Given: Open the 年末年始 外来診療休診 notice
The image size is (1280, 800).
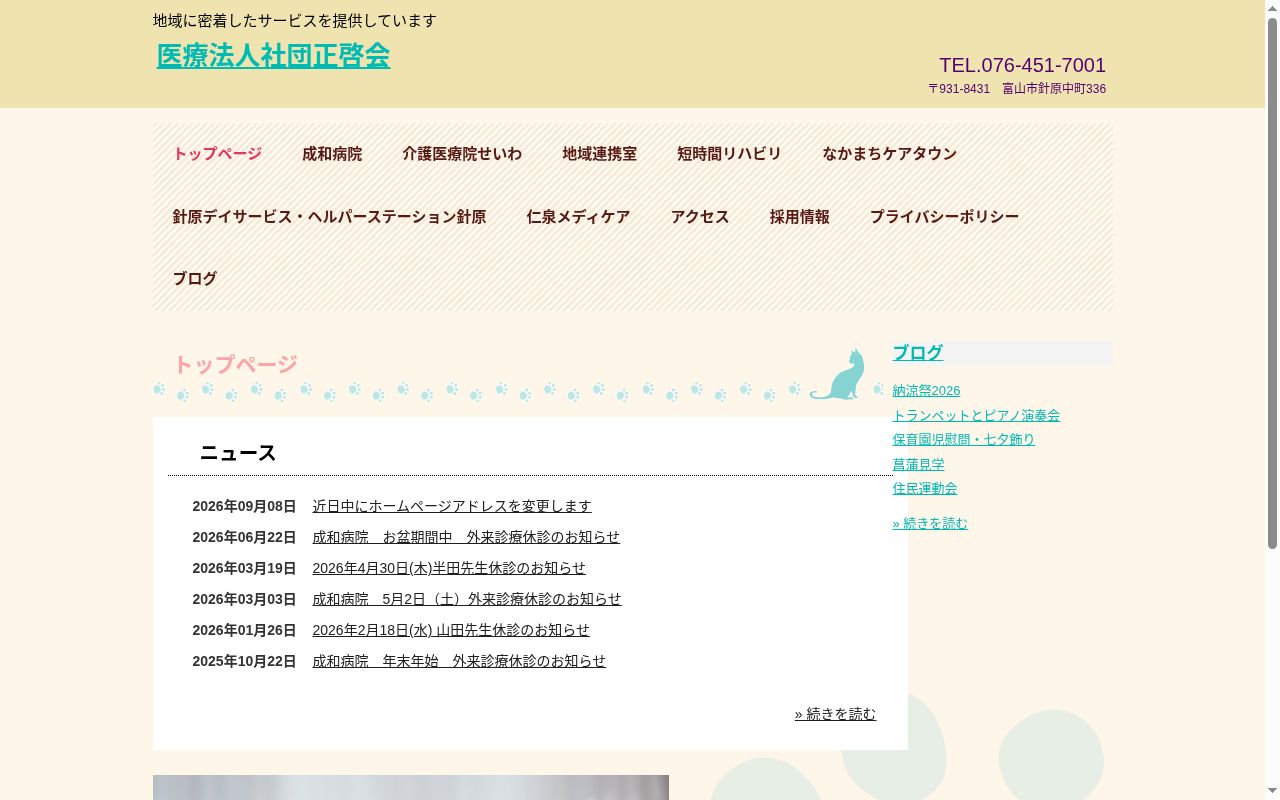Looking at the screenshot, I should 459,661.
